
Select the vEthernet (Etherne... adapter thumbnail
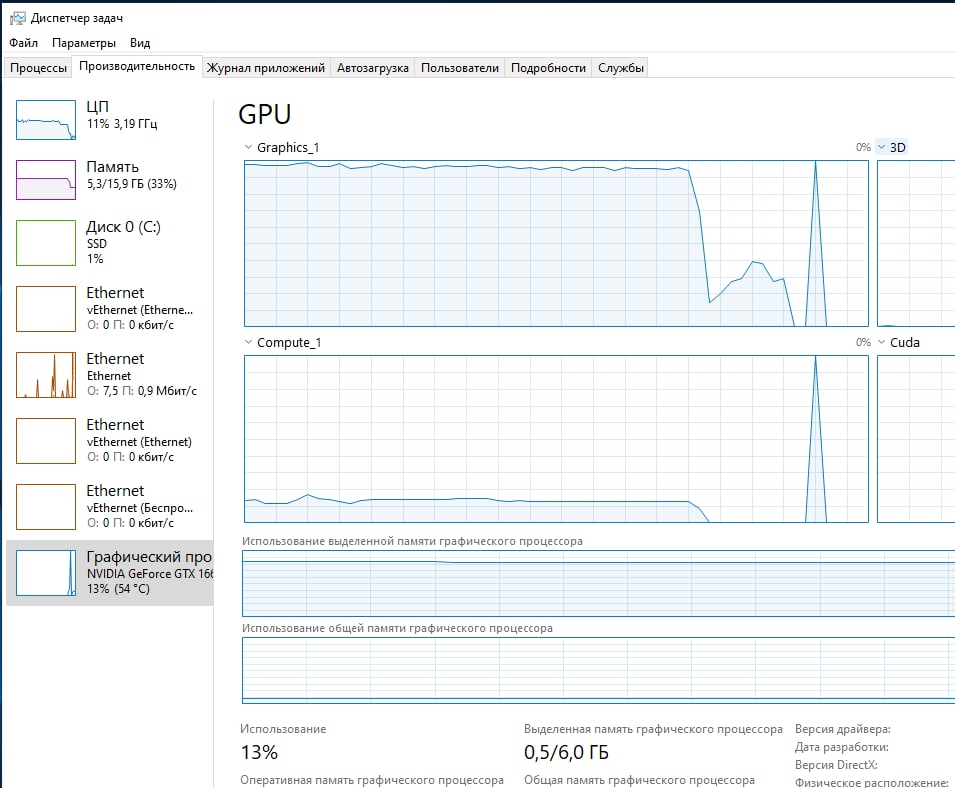[46, 309]
